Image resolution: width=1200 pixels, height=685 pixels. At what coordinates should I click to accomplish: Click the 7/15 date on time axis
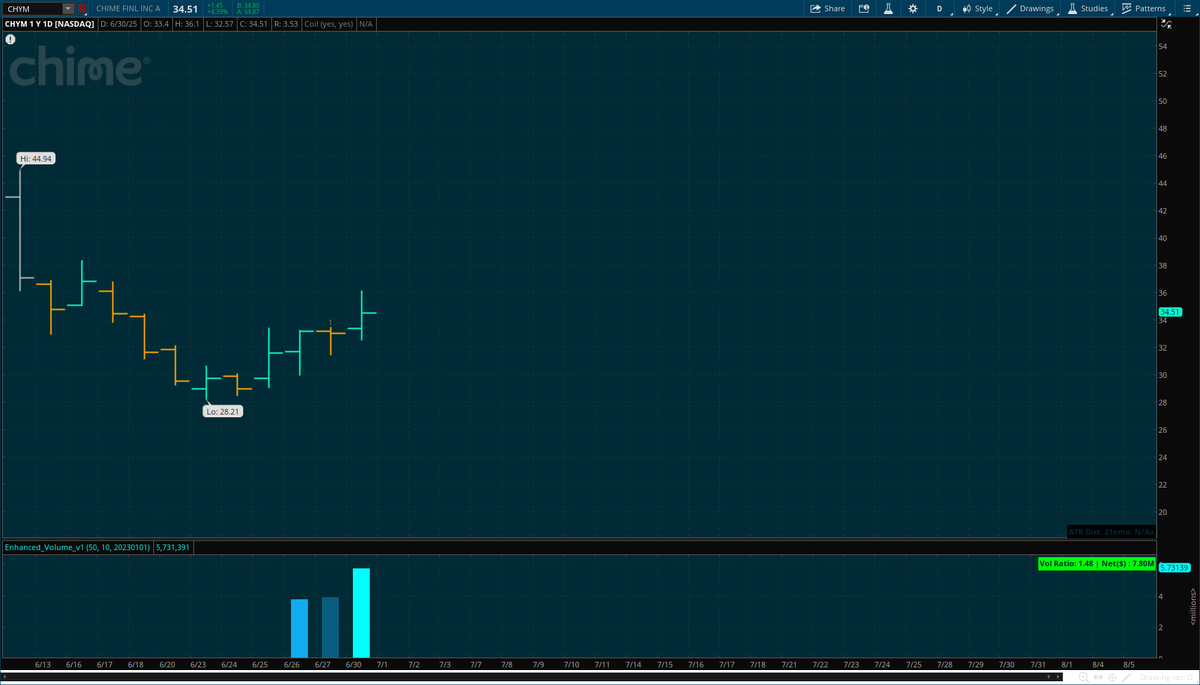(x=664, y=664)
